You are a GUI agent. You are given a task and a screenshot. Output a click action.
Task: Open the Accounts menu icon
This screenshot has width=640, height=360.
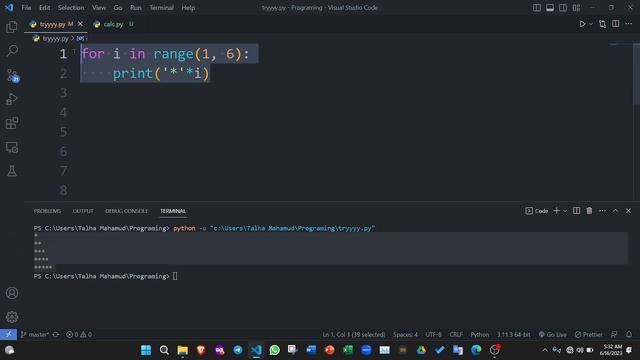pos(12,293)
